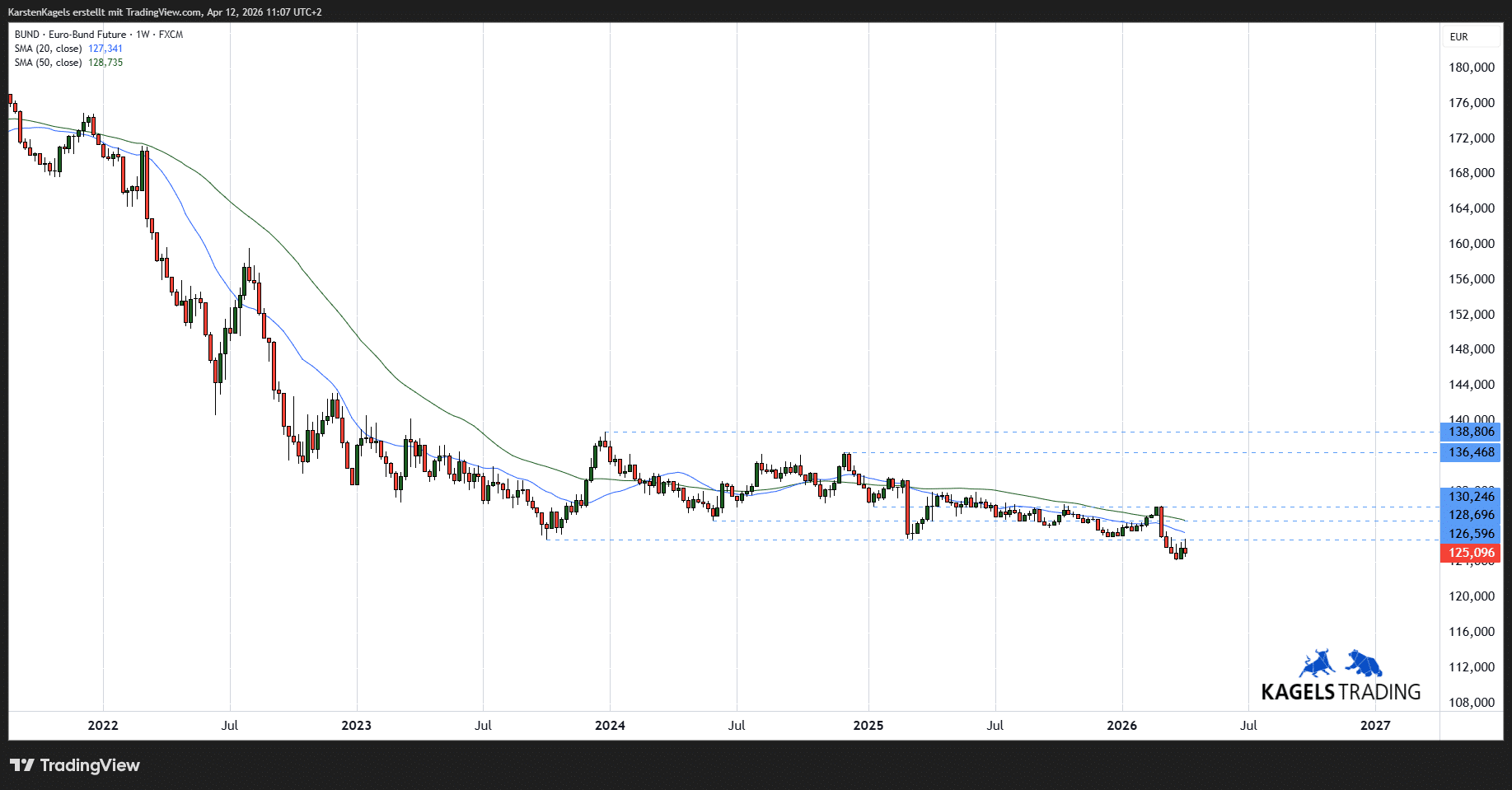Click the KarstenKagels TradingView.com header text
The width and height of the screenshot is (1512, 790).
[x=165, y=12]
